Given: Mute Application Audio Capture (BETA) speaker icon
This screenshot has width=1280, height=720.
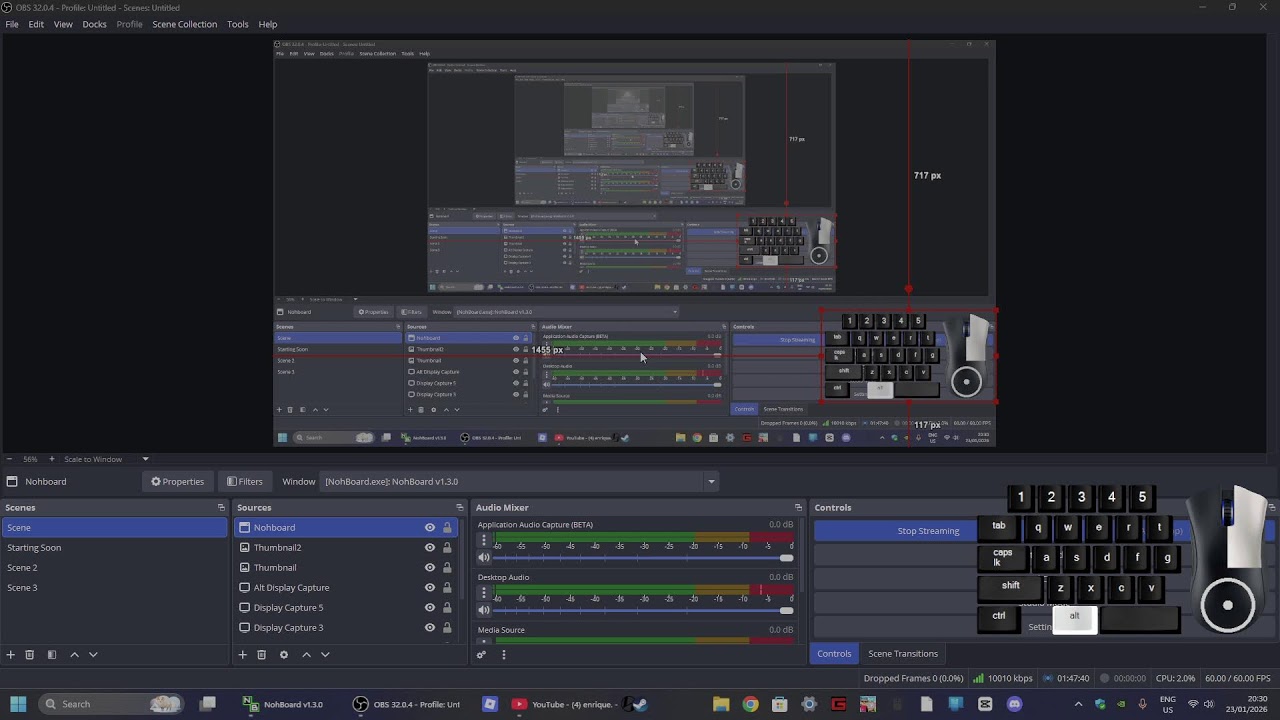Looking at the screenshot, I should pyautogui.click(x=485, y=558).
